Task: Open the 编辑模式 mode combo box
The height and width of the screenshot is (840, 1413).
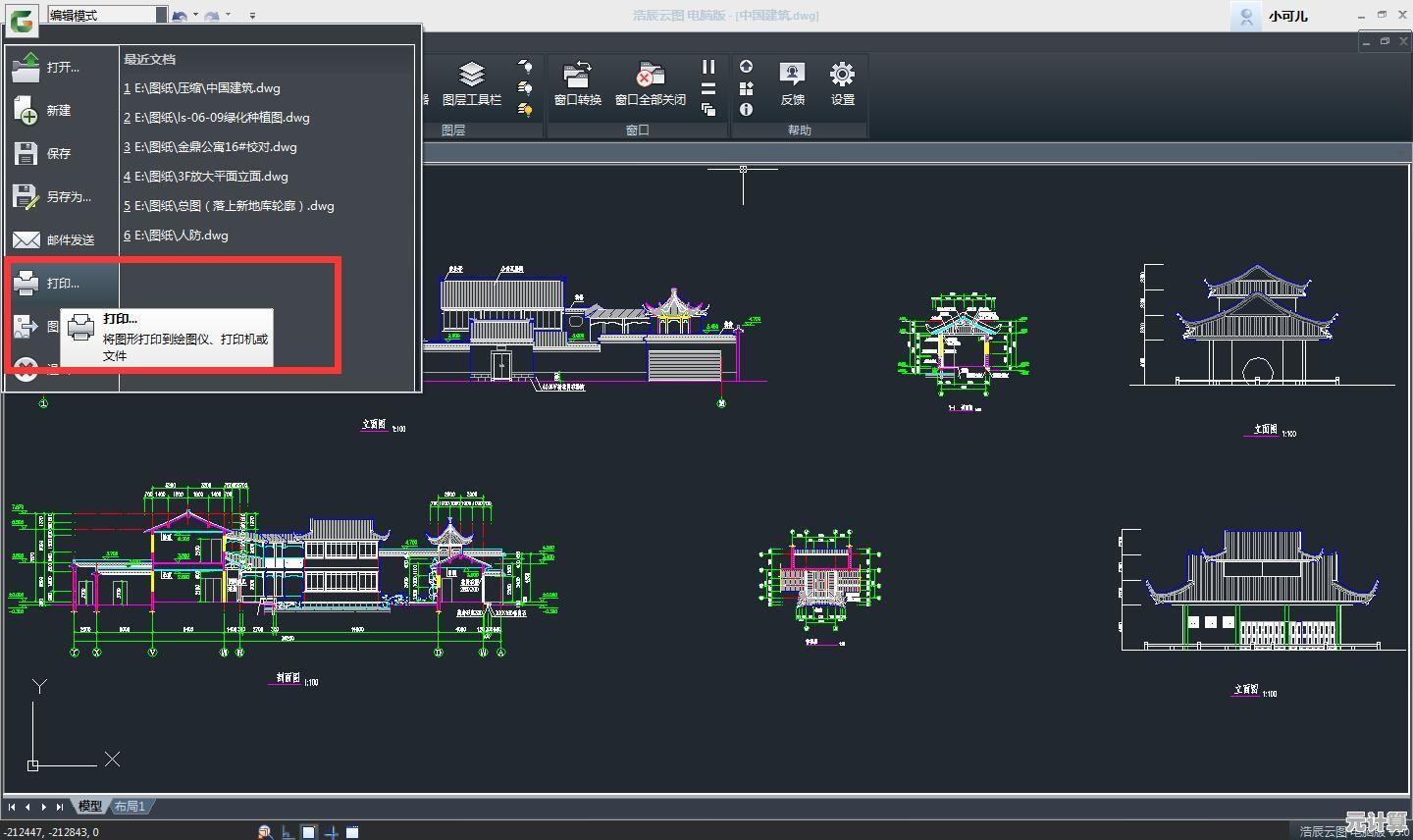Action: [x=162, y=15]
